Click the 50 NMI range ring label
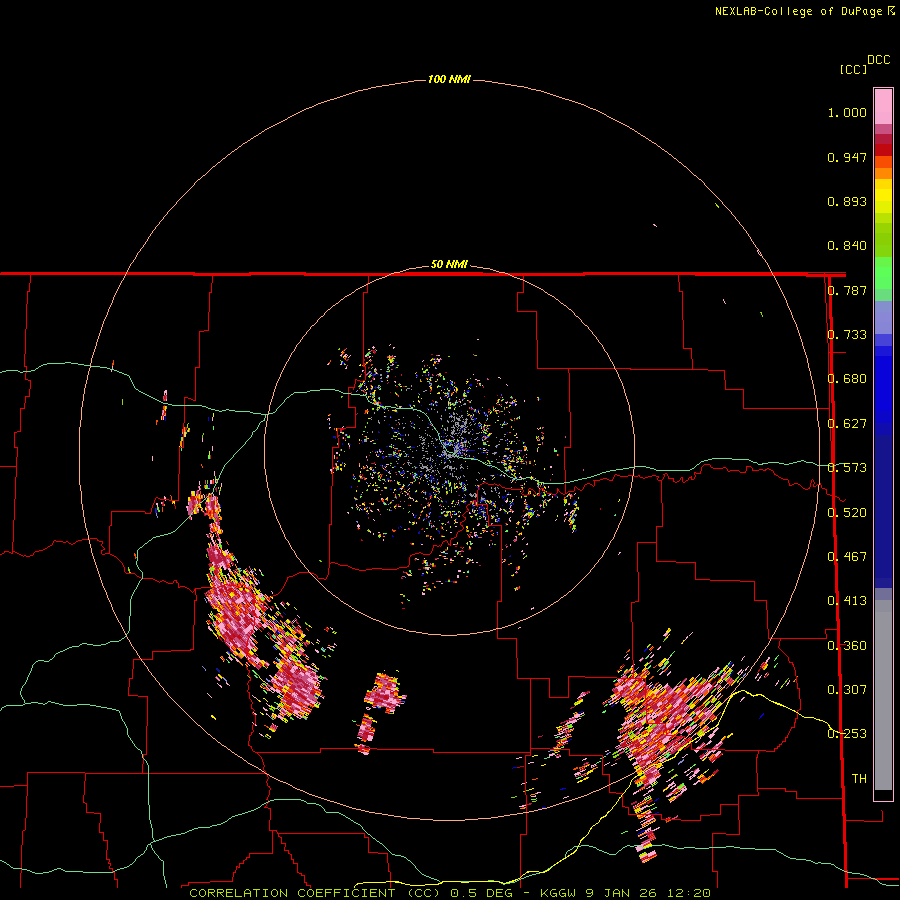This screenshot has height=900, width=900. 449,265
